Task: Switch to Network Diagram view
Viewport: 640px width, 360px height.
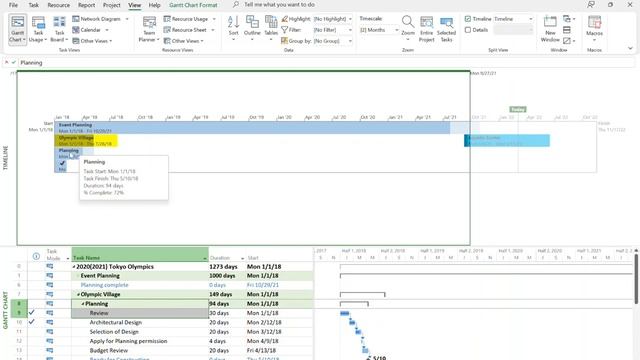Action: 100,19
